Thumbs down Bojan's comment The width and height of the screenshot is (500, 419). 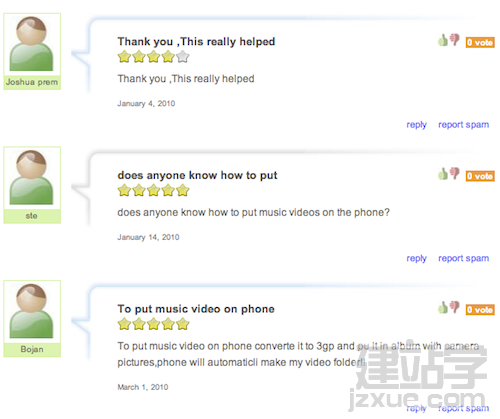454,307
